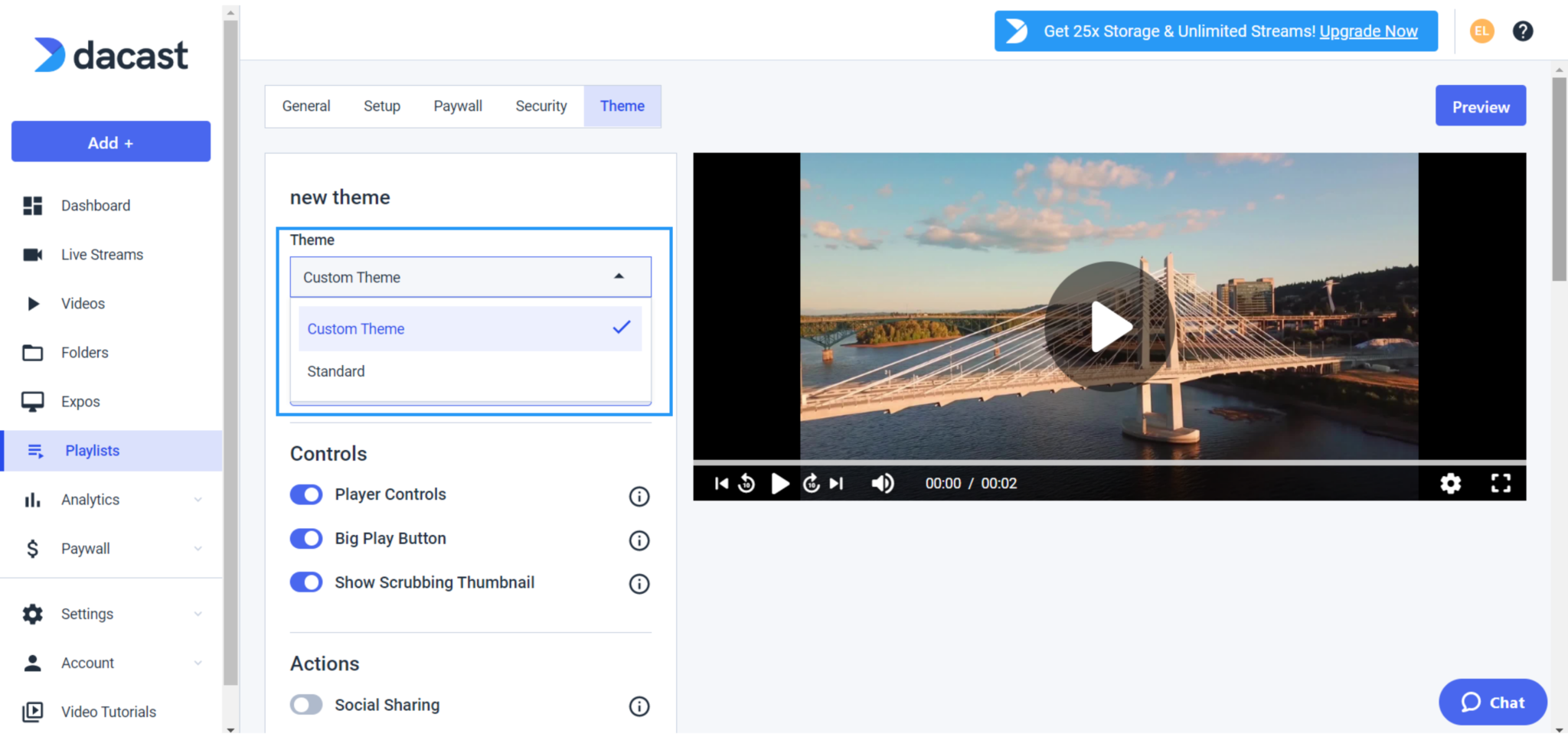Turn off Show Scrubbing Thumbnail
The image size is (1568, 737).
[306, 582]
